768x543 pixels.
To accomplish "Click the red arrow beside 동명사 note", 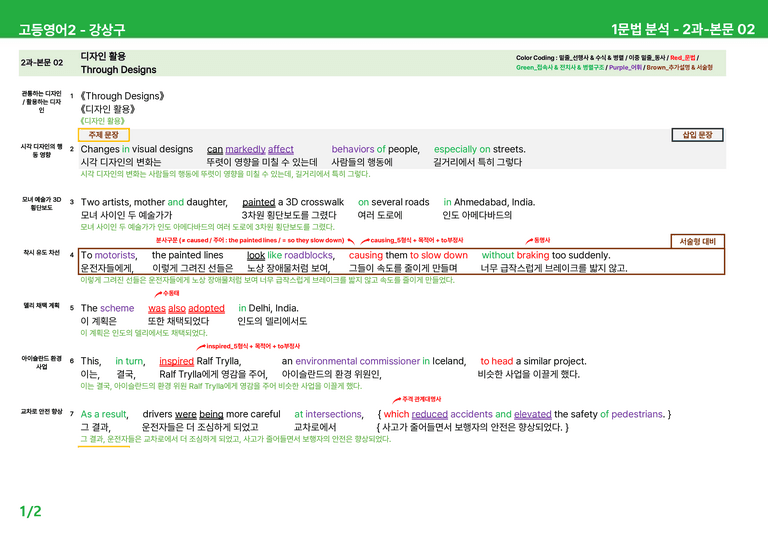I will coord(529,241).
